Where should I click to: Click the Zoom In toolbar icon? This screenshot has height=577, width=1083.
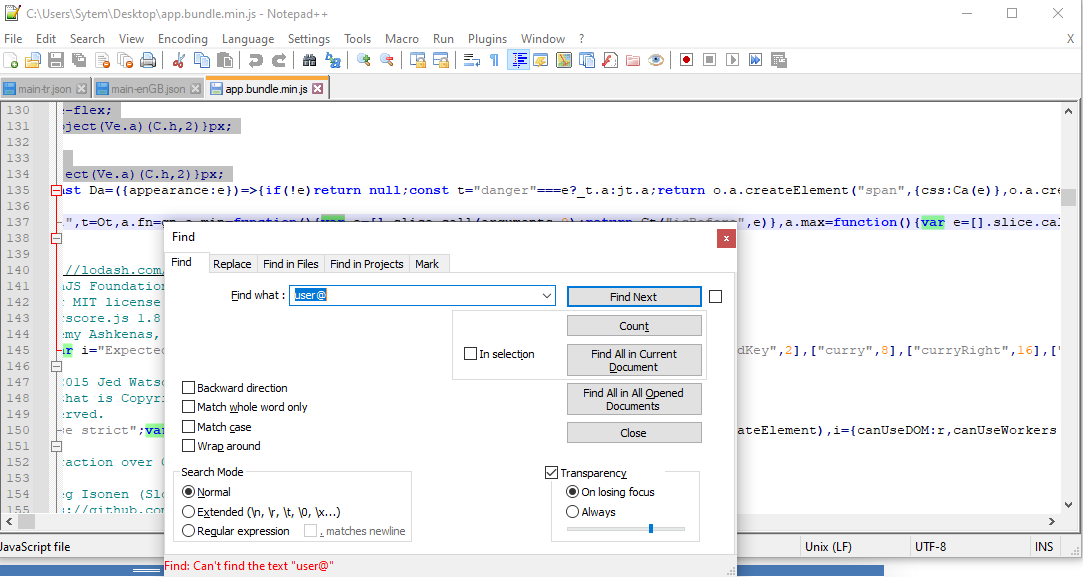(x=364, y=60)
